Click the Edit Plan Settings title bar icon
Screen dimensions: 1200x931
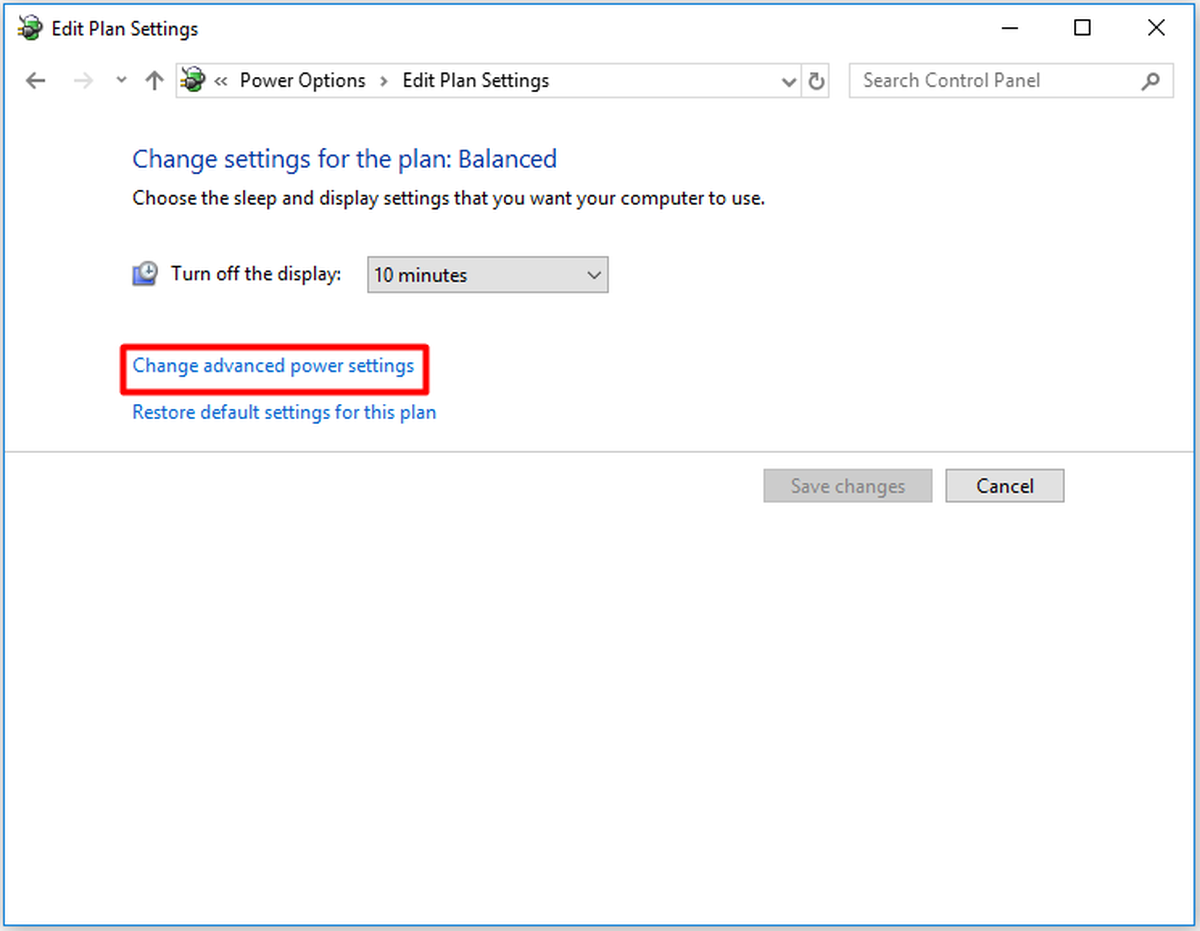(30, 29)
